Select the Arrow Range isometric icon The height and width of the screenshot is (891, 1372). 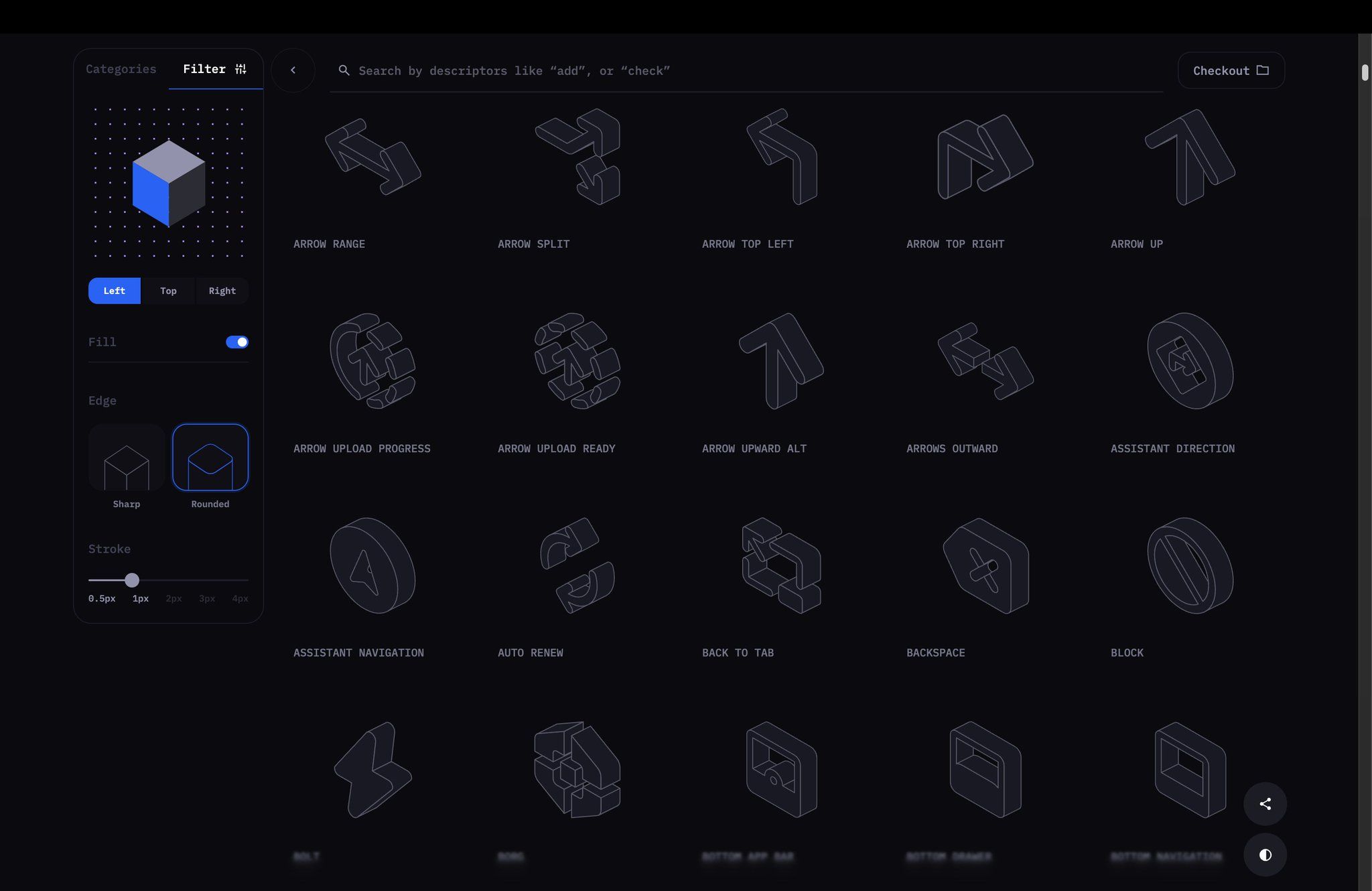372,157
